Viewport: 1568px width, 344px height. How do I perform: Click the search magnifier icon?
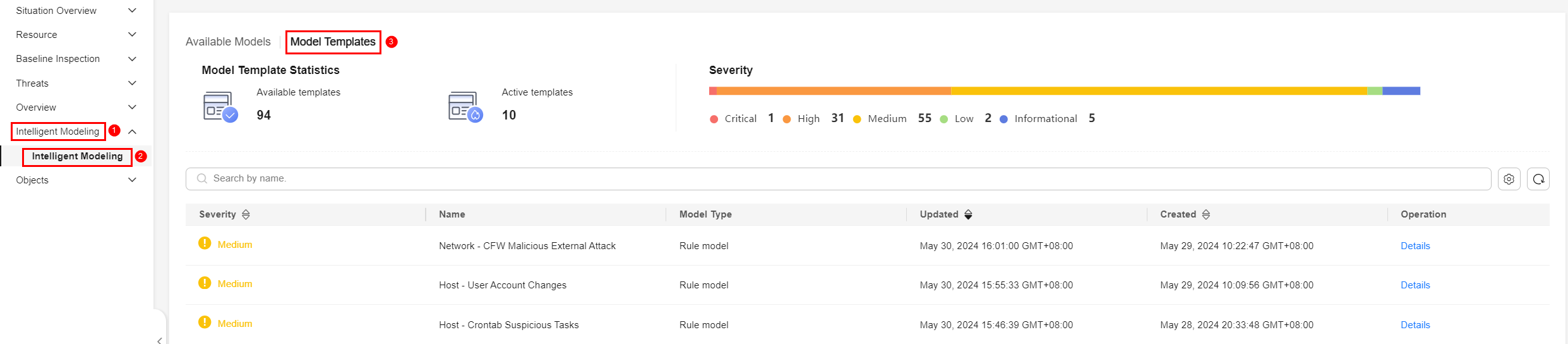pos(202,179)
